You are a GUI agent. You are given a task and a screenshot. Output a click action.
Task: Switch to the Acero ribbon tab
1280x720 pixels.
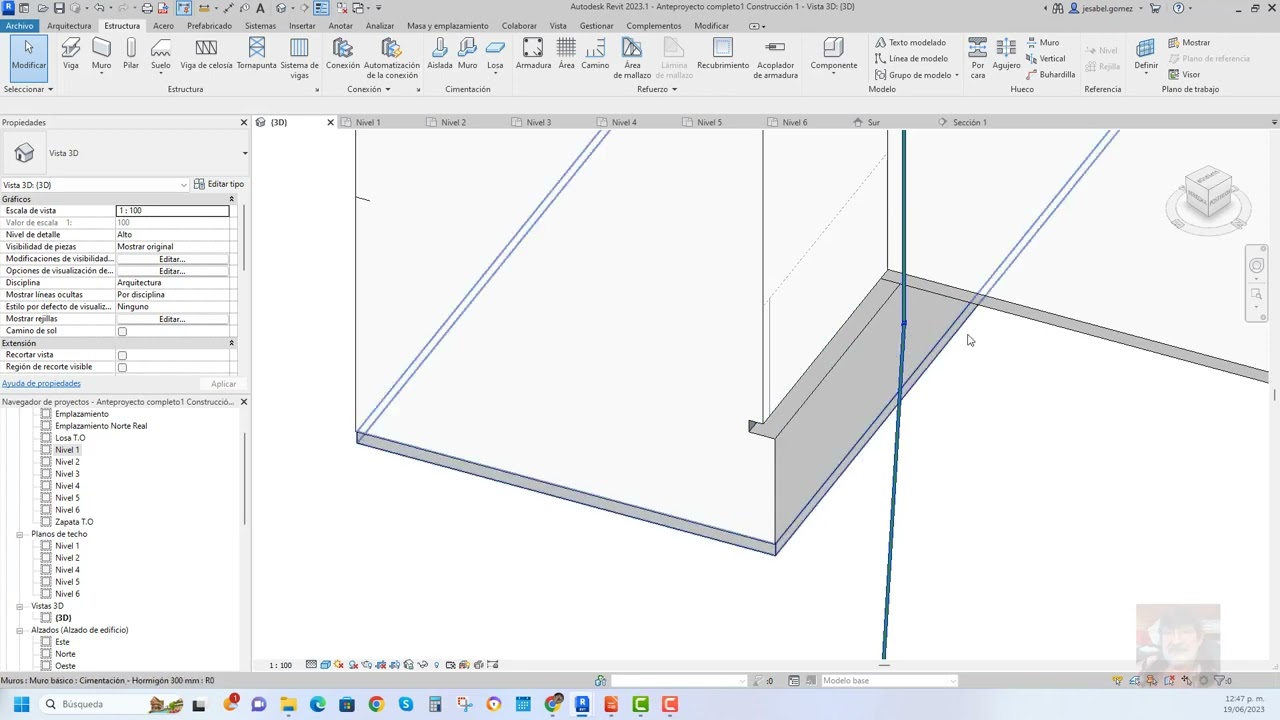click(163, 26)
